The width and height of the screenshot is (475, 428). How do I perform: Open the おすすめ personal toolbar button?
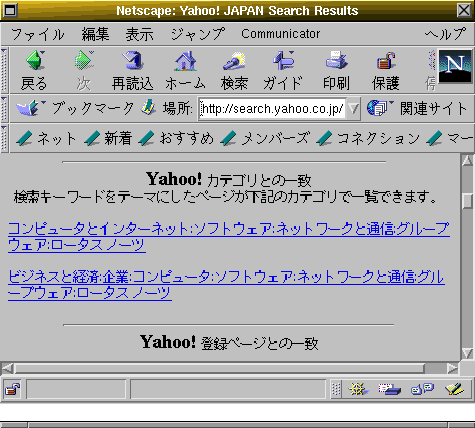[176, 138]
